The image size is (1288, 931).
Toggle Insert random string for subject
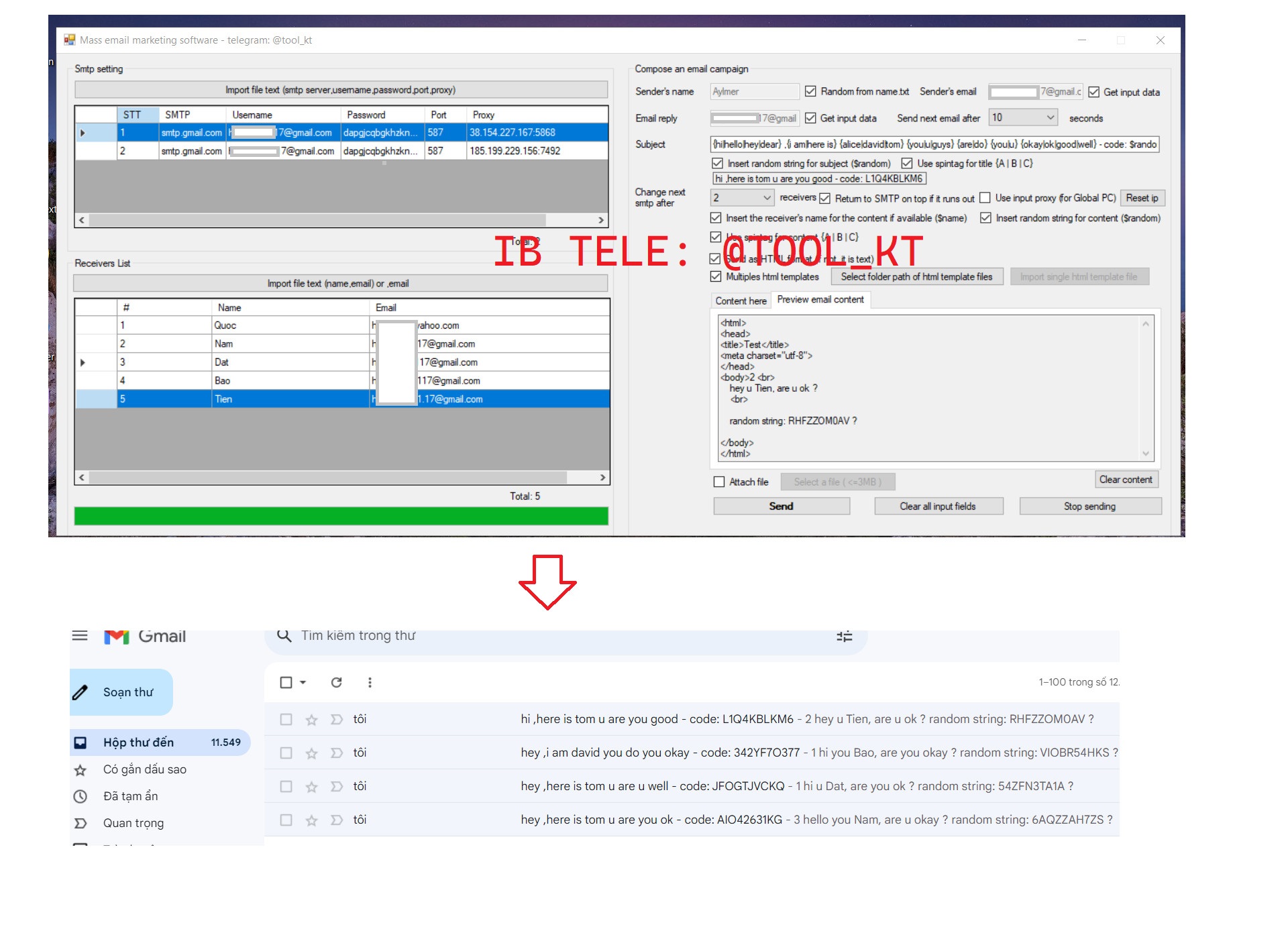coord(717,163)
